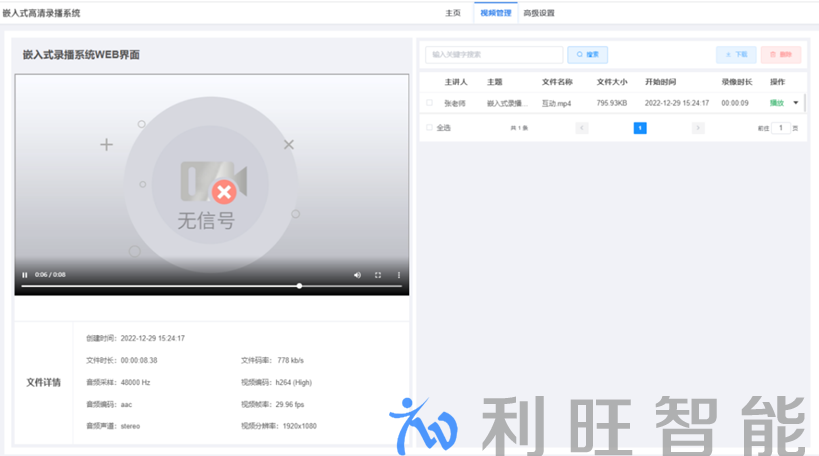
Task: Select the 视频管理 tab
Action: click(x=494, y=13)
